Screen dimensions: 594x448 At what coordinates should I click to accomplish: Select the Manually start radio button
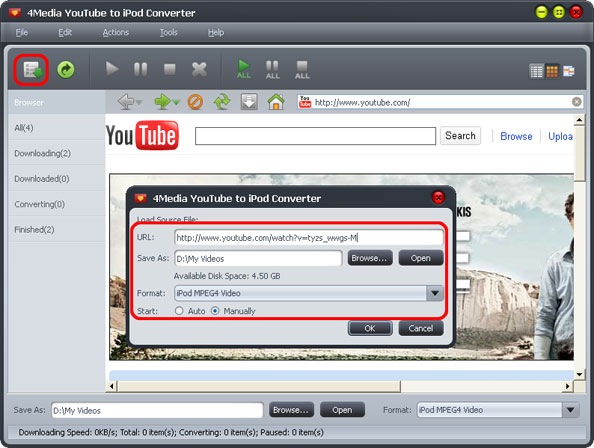[x=215, y=311]
